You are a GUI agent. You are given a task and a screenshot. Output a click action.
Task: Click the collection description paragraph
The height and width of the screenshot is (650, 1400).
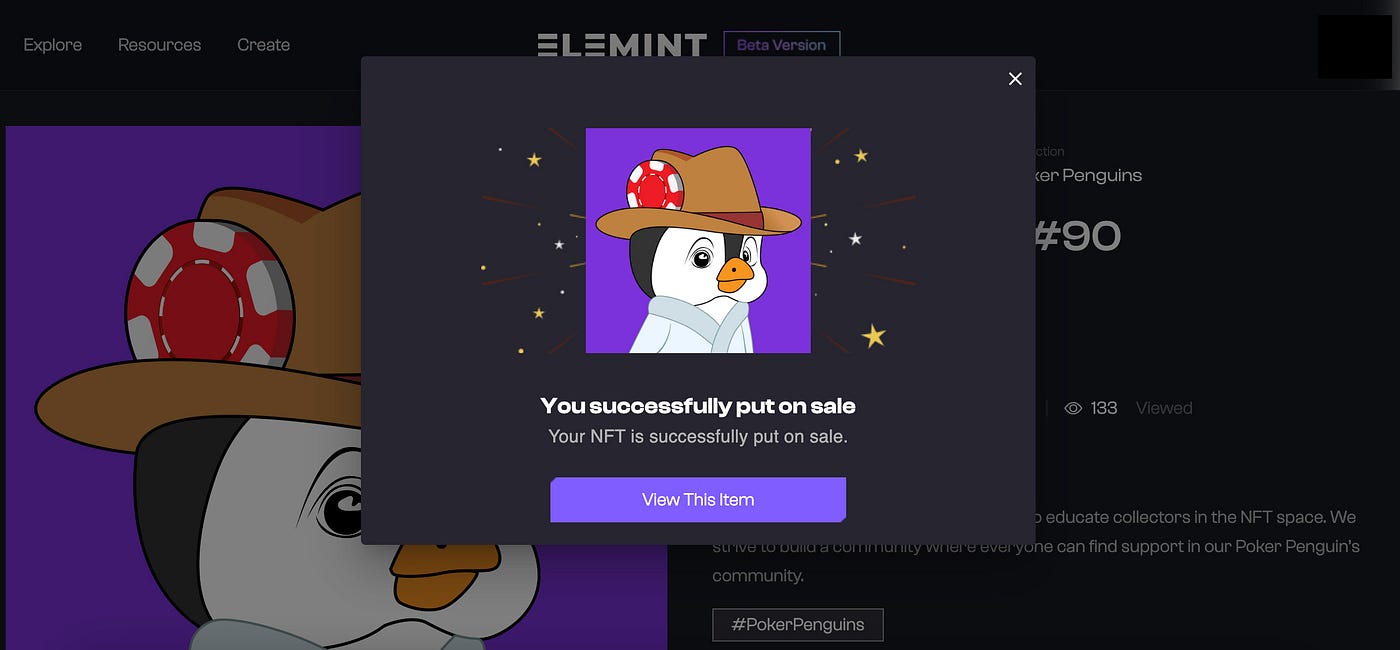point(1036,546)
